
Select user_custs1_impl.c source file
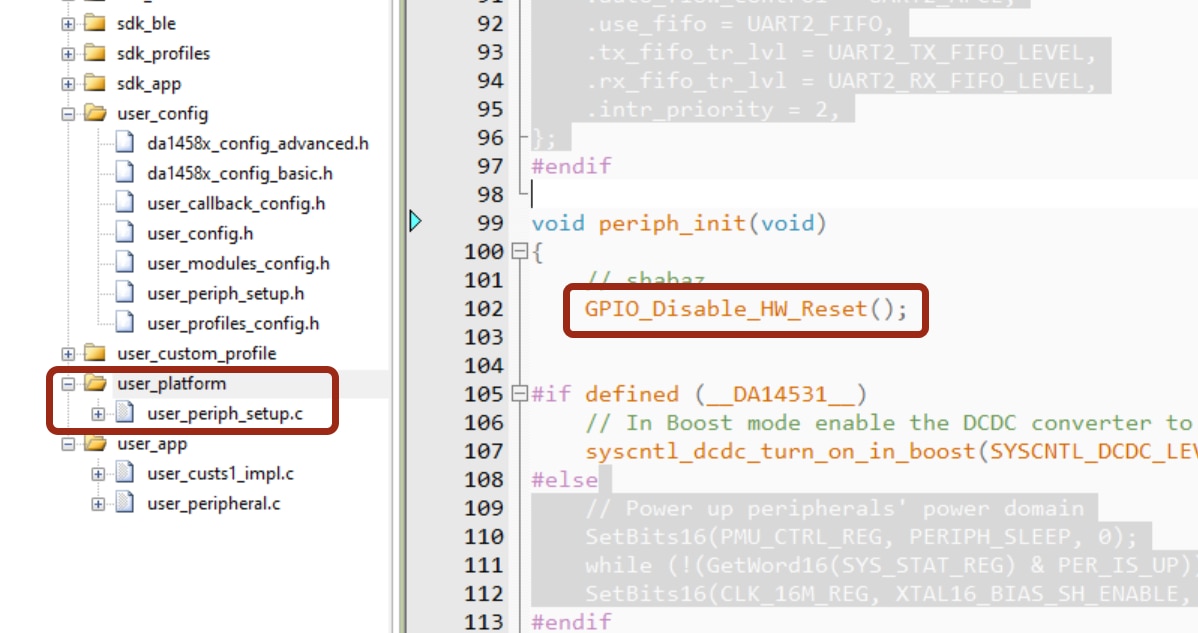221,474
